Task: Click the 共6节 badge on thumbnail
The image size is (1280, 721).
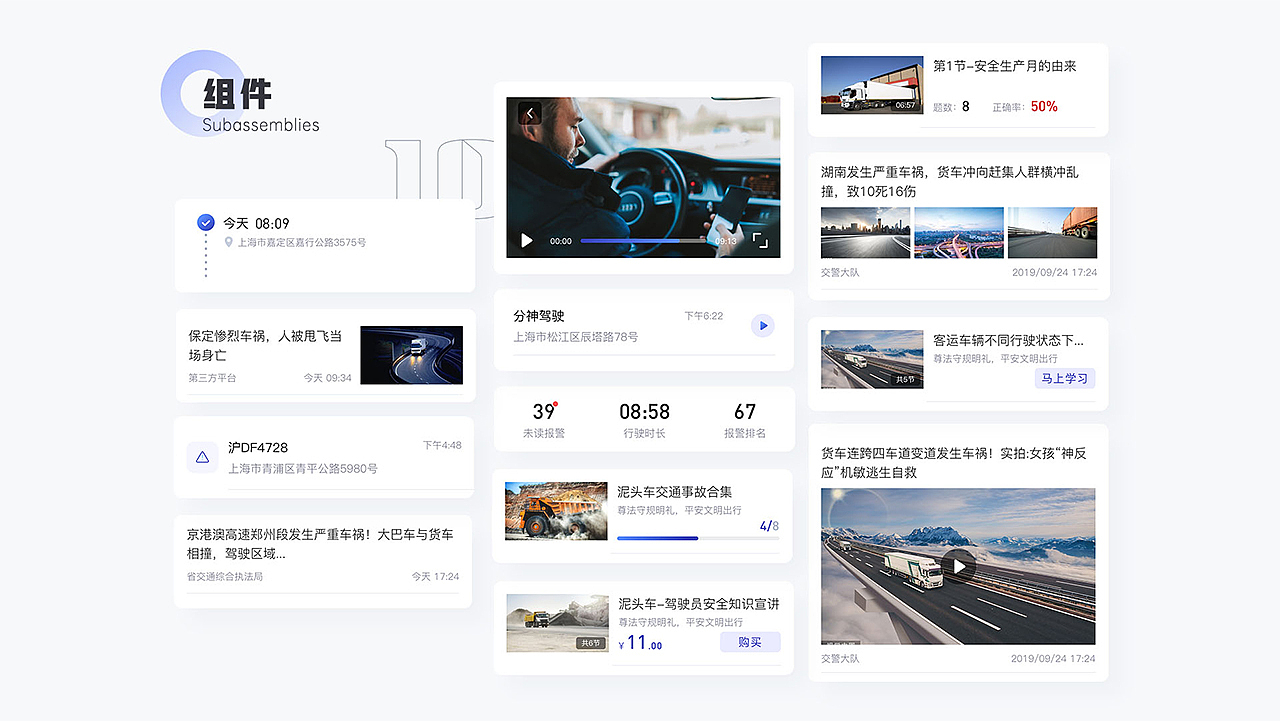Action: point(590,643)
